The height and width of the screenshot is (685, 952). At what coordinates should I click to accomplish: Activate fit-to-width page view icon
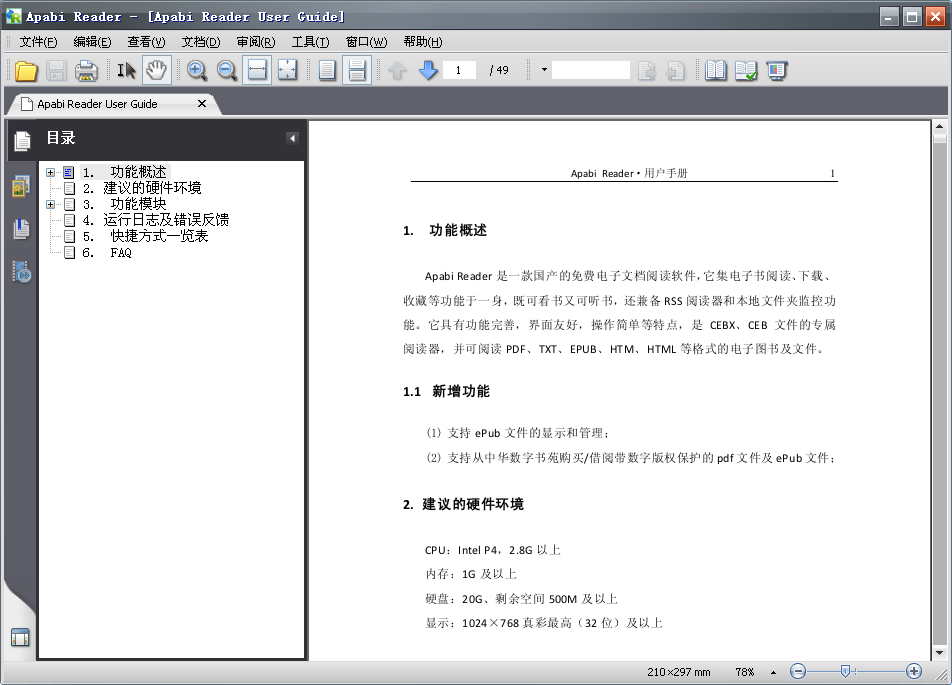pyautogui.click(x=257, y=70)
